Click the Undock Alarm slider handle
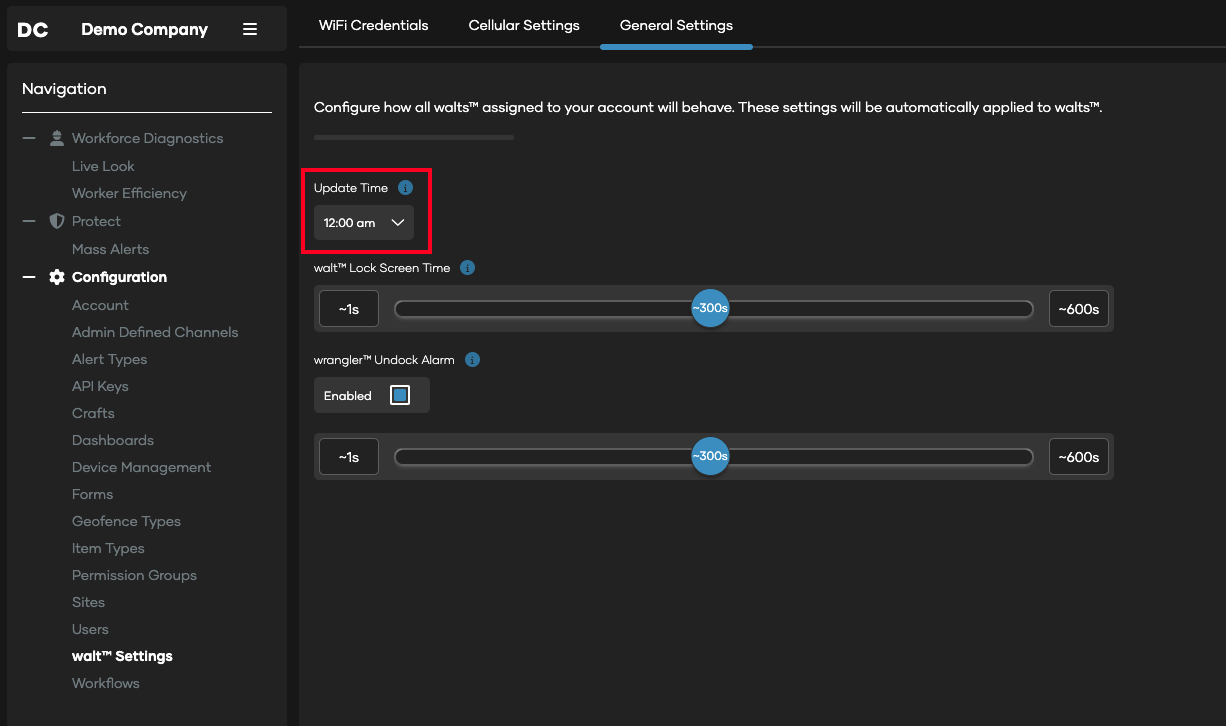Viewport: 1226px width, 726px height. pos(710,456)
